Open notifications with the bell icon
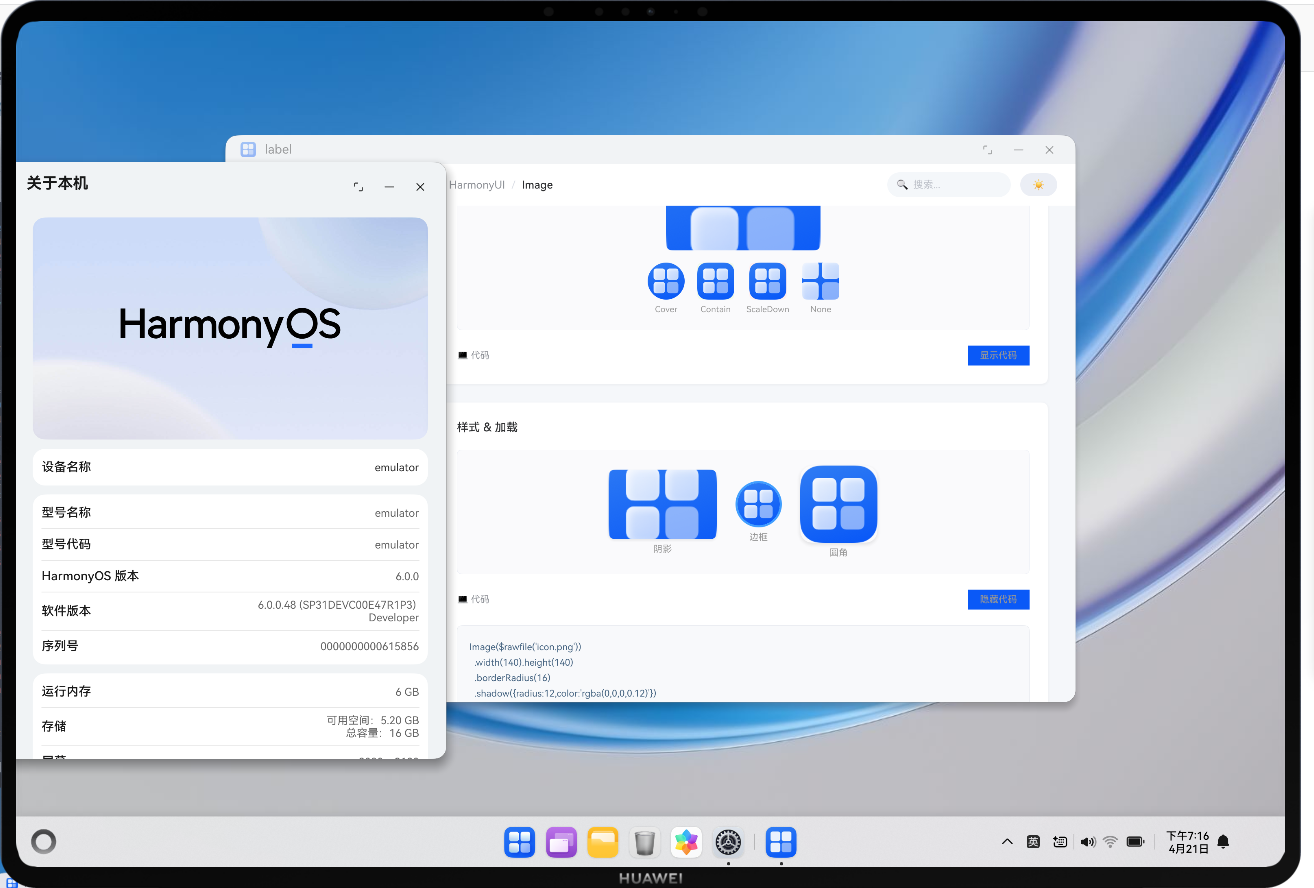 (x=1222, y=842)
